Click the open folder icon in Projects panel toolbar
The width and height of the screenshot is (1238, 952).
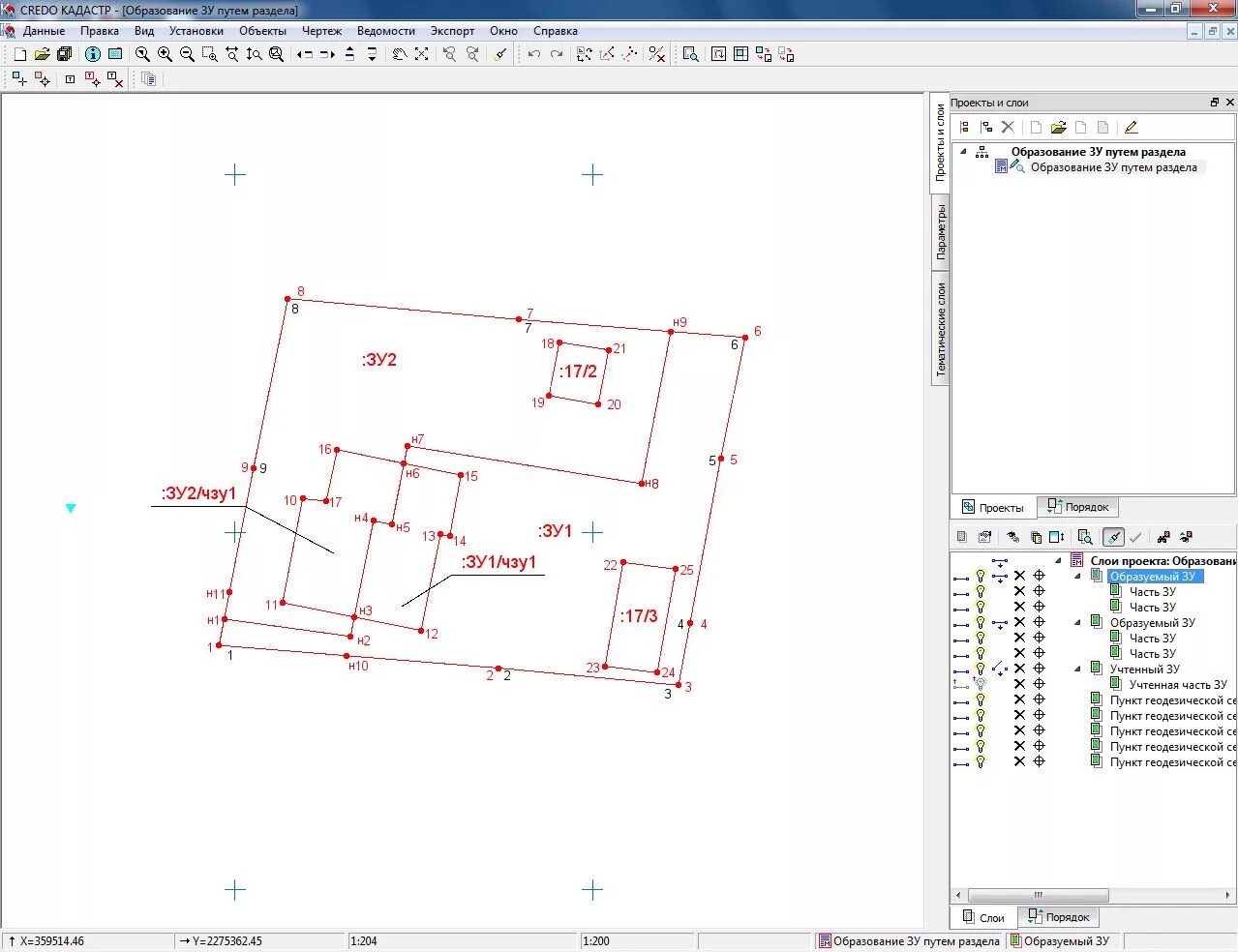pyautogui.click(x=1058, y=127)
